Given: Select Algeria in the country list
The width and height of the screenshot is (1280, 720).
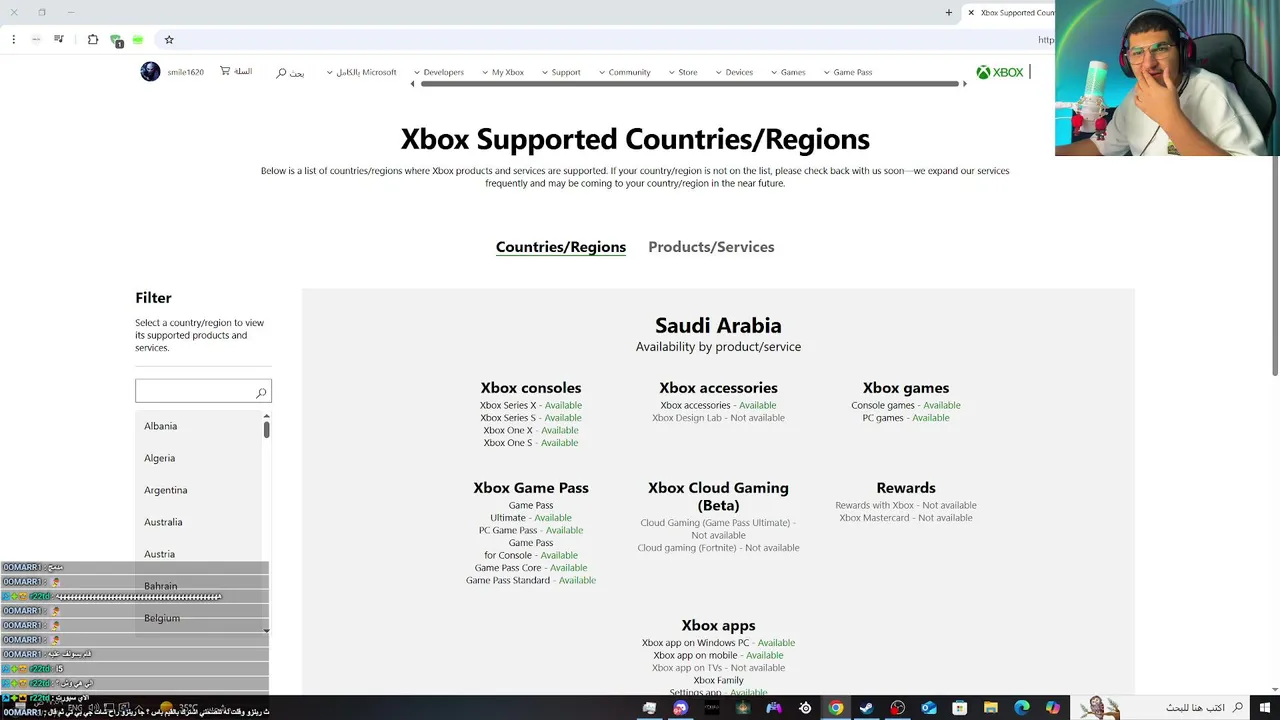Looking at the screenshot, I should 198,458.
